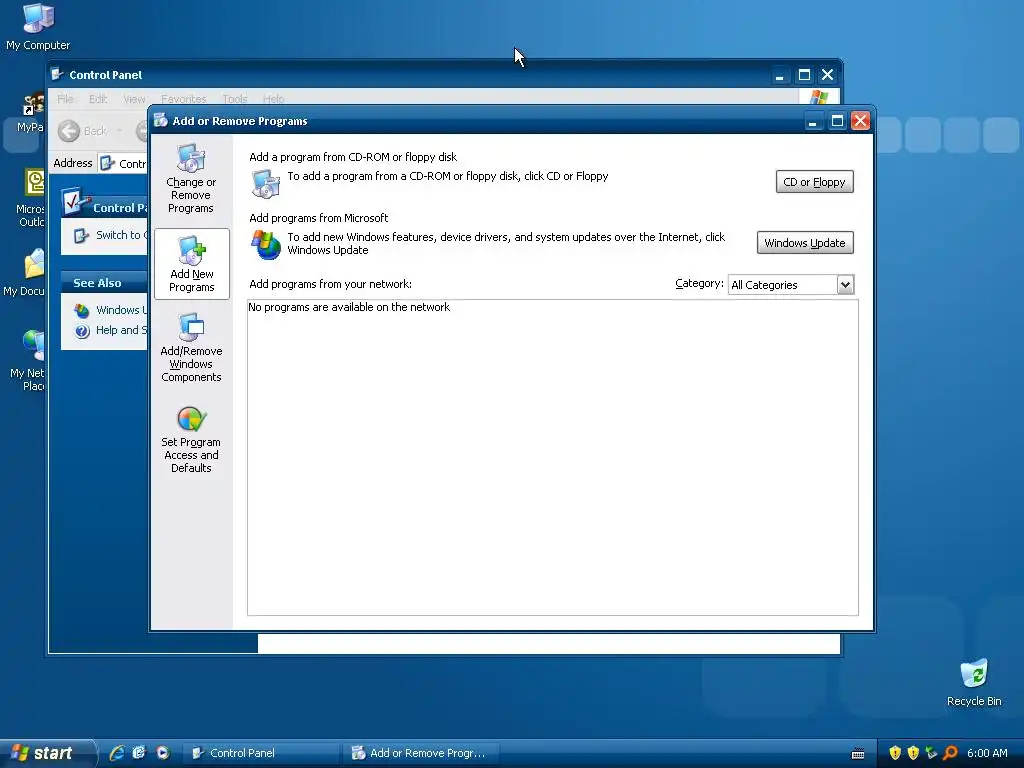Click the Windows Update globe icon
1024x768 pixels.
point(266,244)
